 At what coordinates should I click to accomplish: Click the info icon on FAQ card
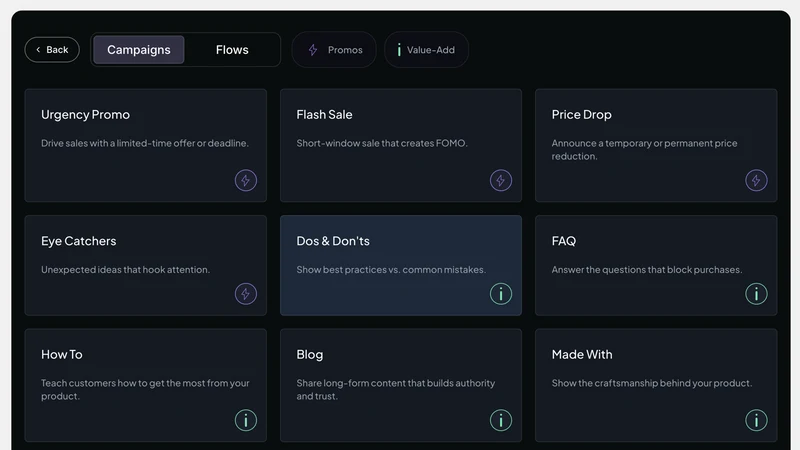[x=756, y=294]
